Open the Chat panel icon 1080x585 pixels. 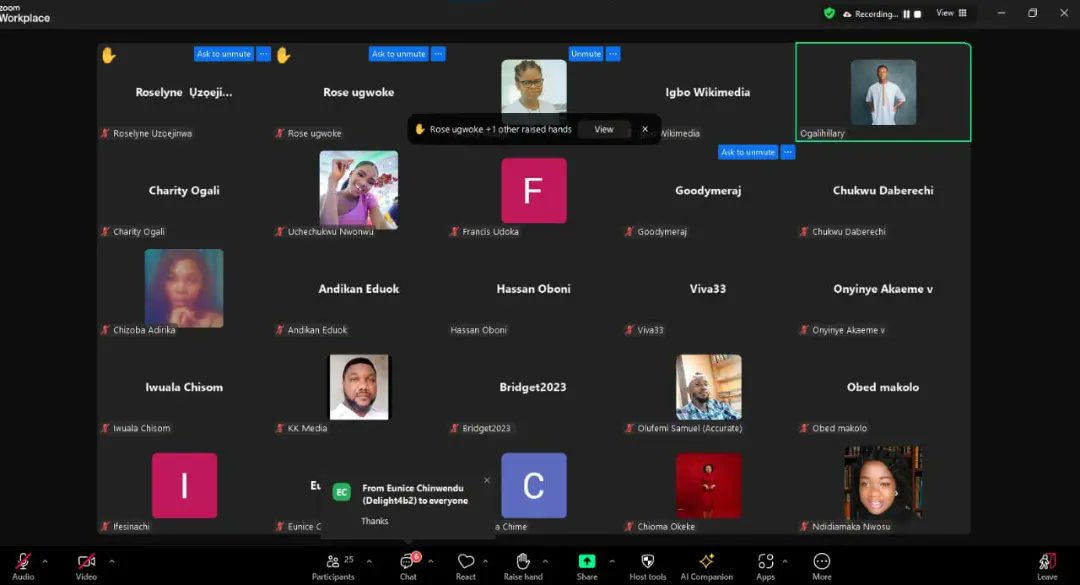coord(408,561)
